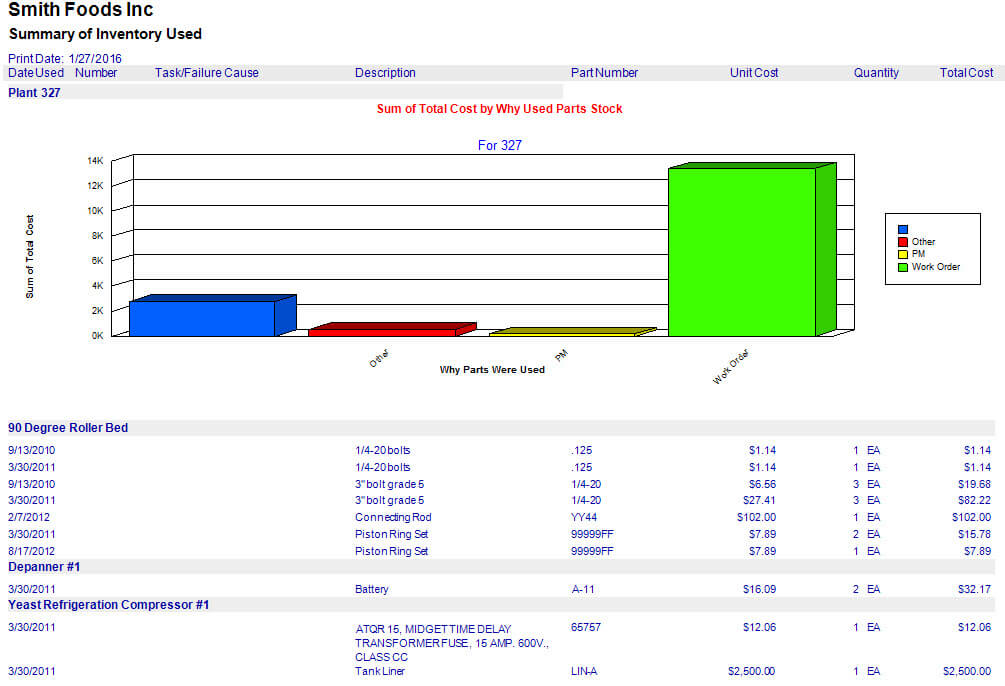Click the Why Parts Were Used axis title
The image size is (1005, 686).
[x=492, y=370]
